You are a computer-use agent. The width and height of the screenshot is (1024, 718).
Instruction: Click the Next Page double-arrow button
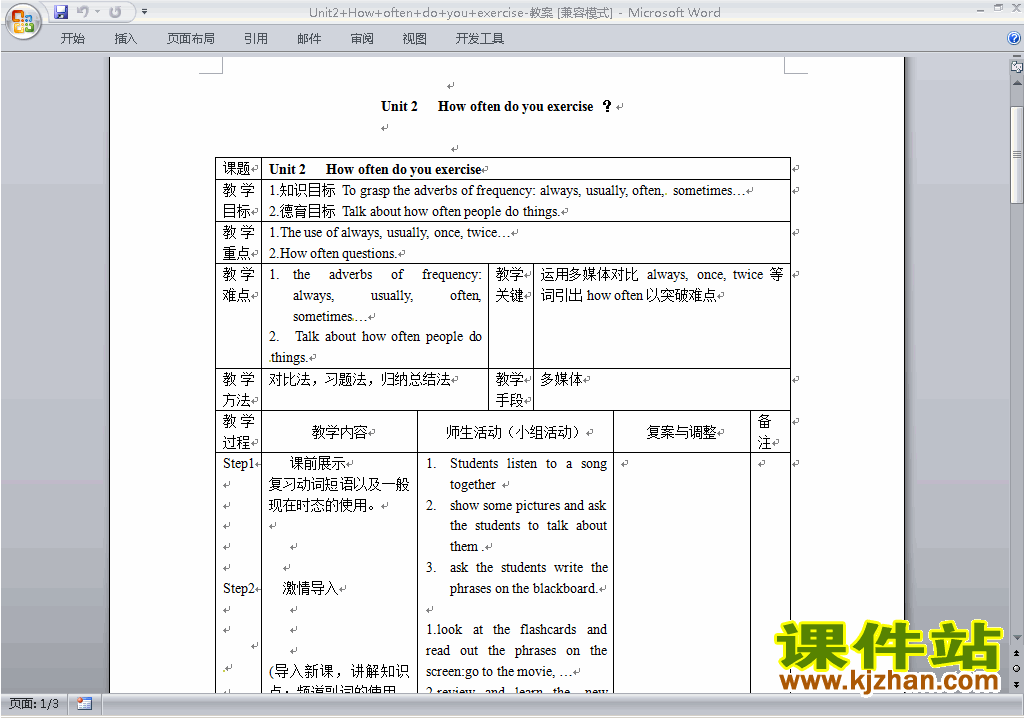[1016, 684]
